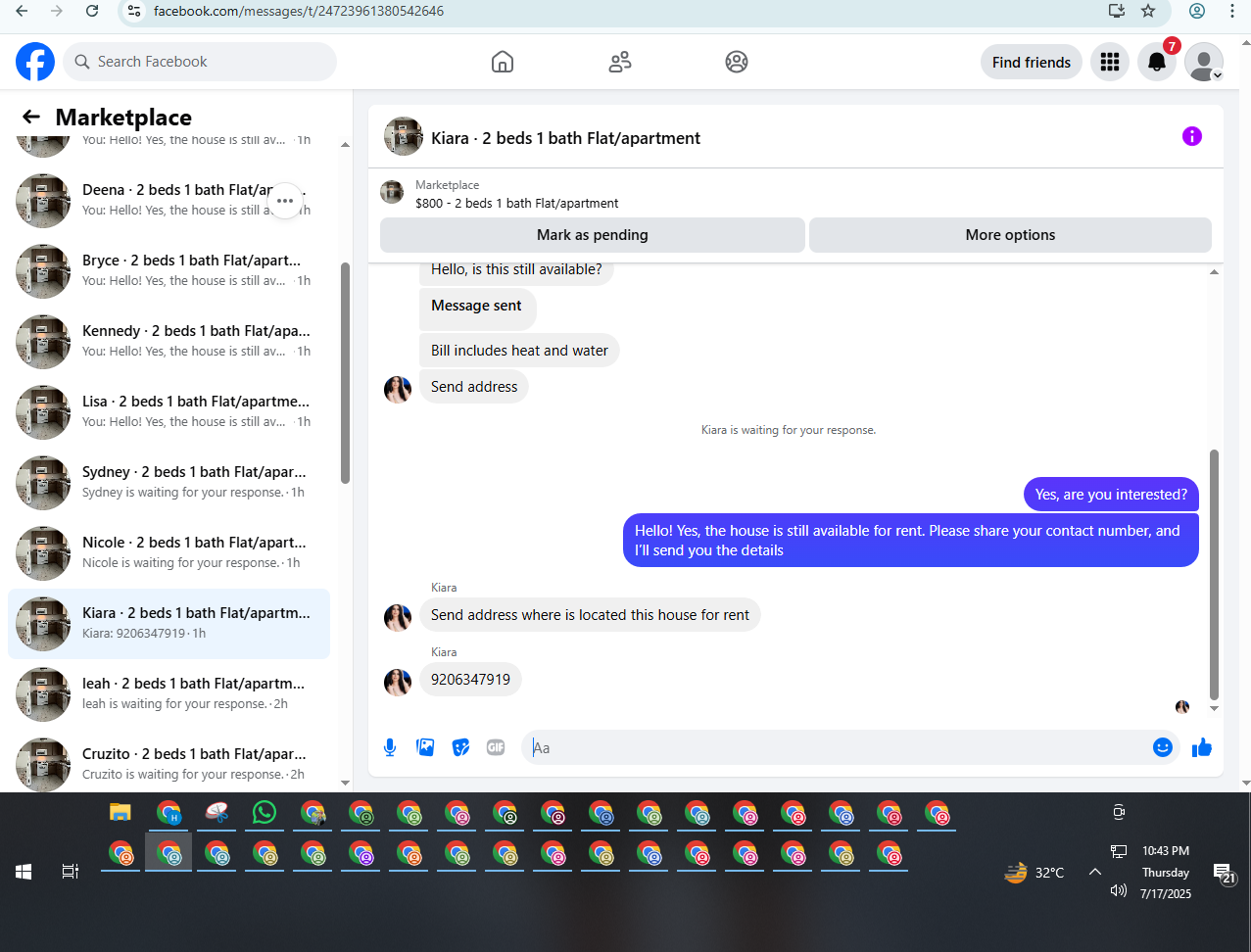The height and width of the screenshot is (952, 1251).
Task: Click the Facebook logo
Action: 35,62
